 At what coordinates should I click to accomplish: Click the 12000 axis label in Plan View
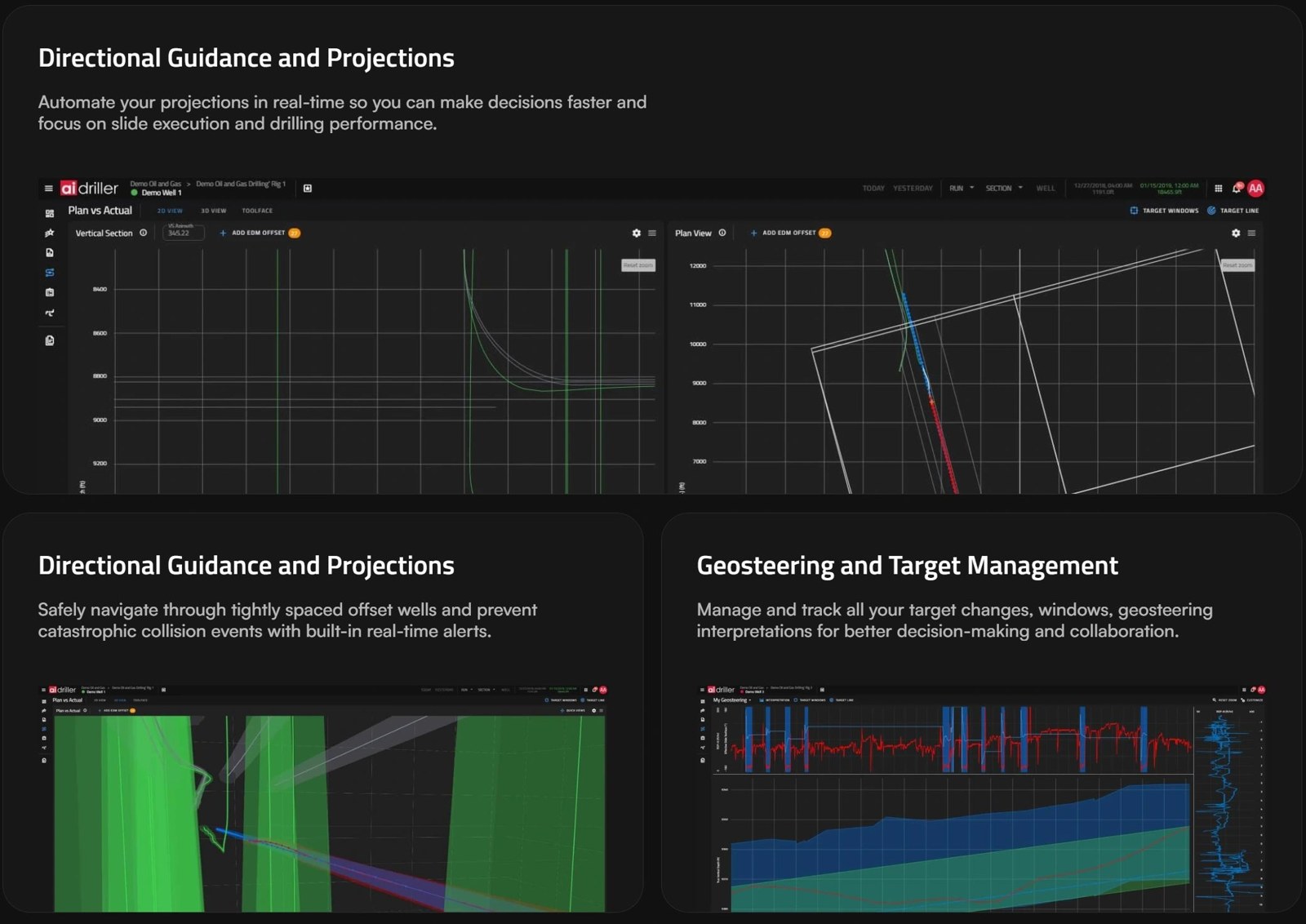click(698, 266)
